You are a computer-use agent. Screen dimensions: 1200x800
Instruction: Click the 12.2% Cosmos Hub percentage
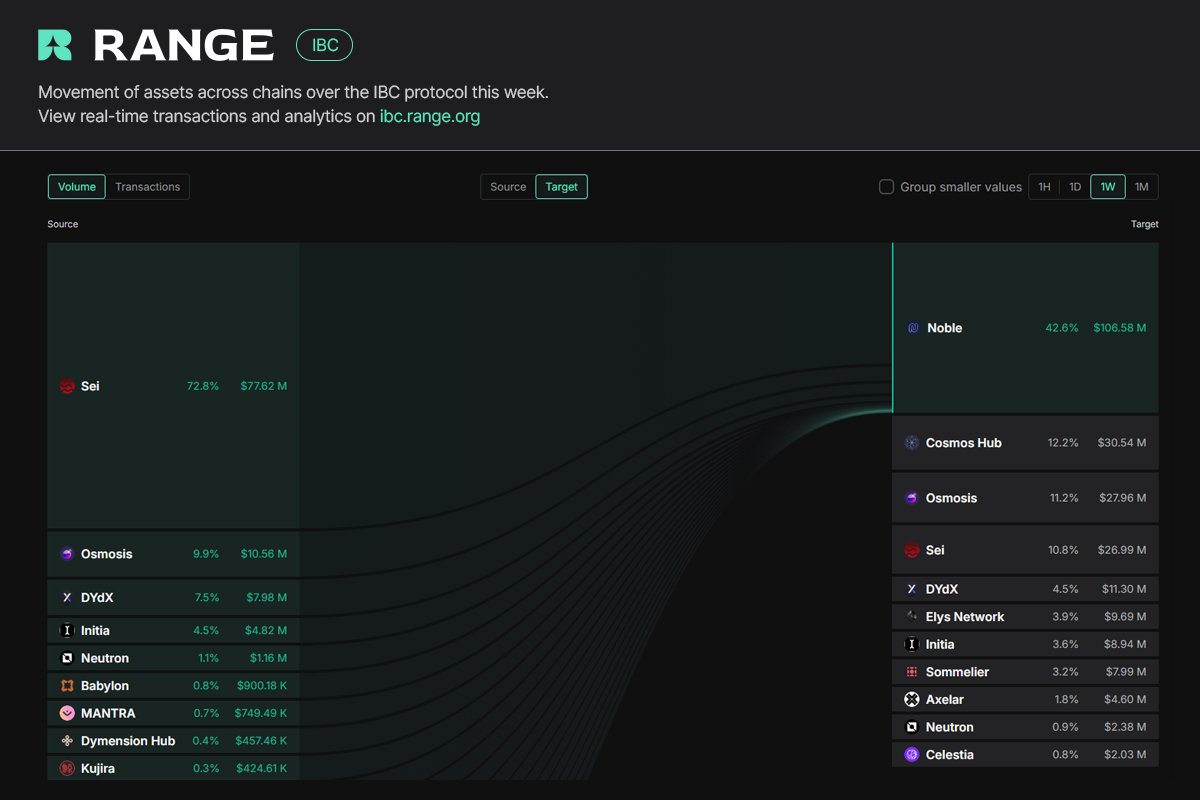(x=1063, y=443)
